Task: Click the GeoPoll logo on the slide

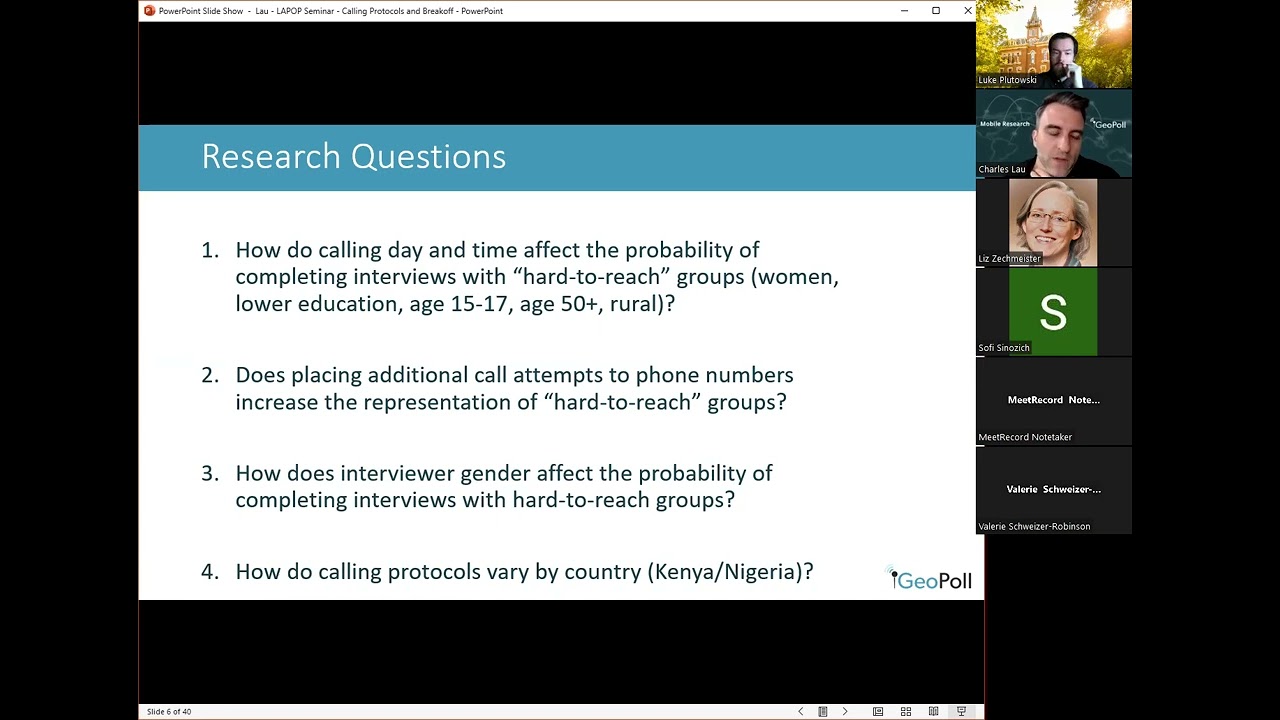Action: point(930,579)
